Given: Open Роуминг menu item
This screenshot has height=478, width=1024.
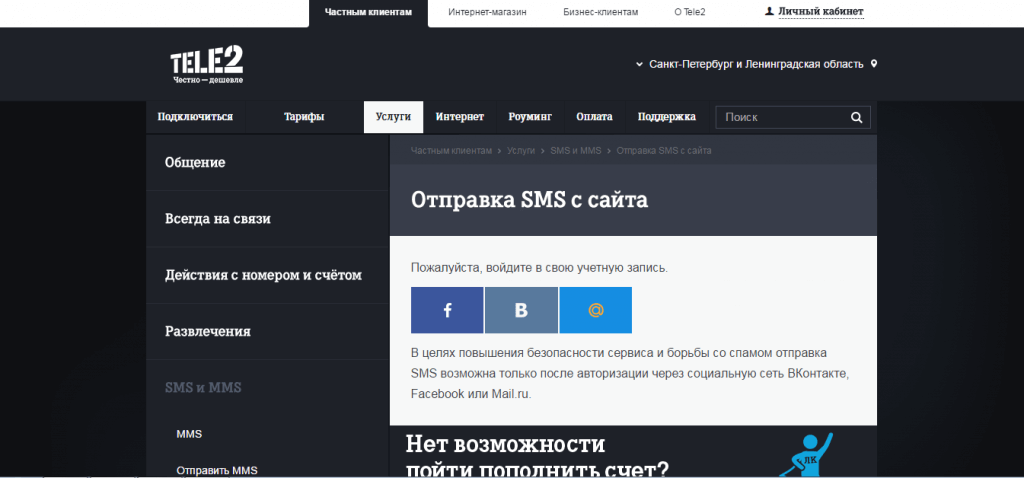Looking at the screenshot, I should (530, 117).
